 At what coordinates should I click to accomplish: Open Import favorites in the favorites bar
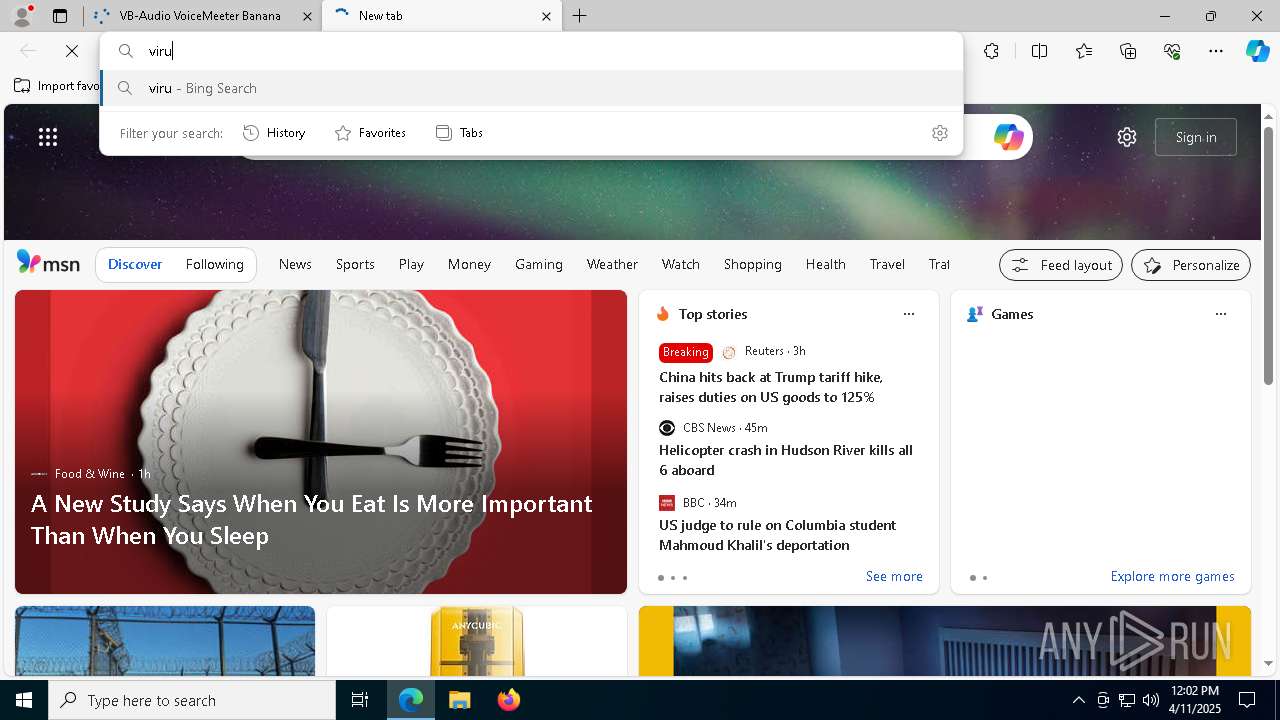pyautogui.click(x=57, y=86)
